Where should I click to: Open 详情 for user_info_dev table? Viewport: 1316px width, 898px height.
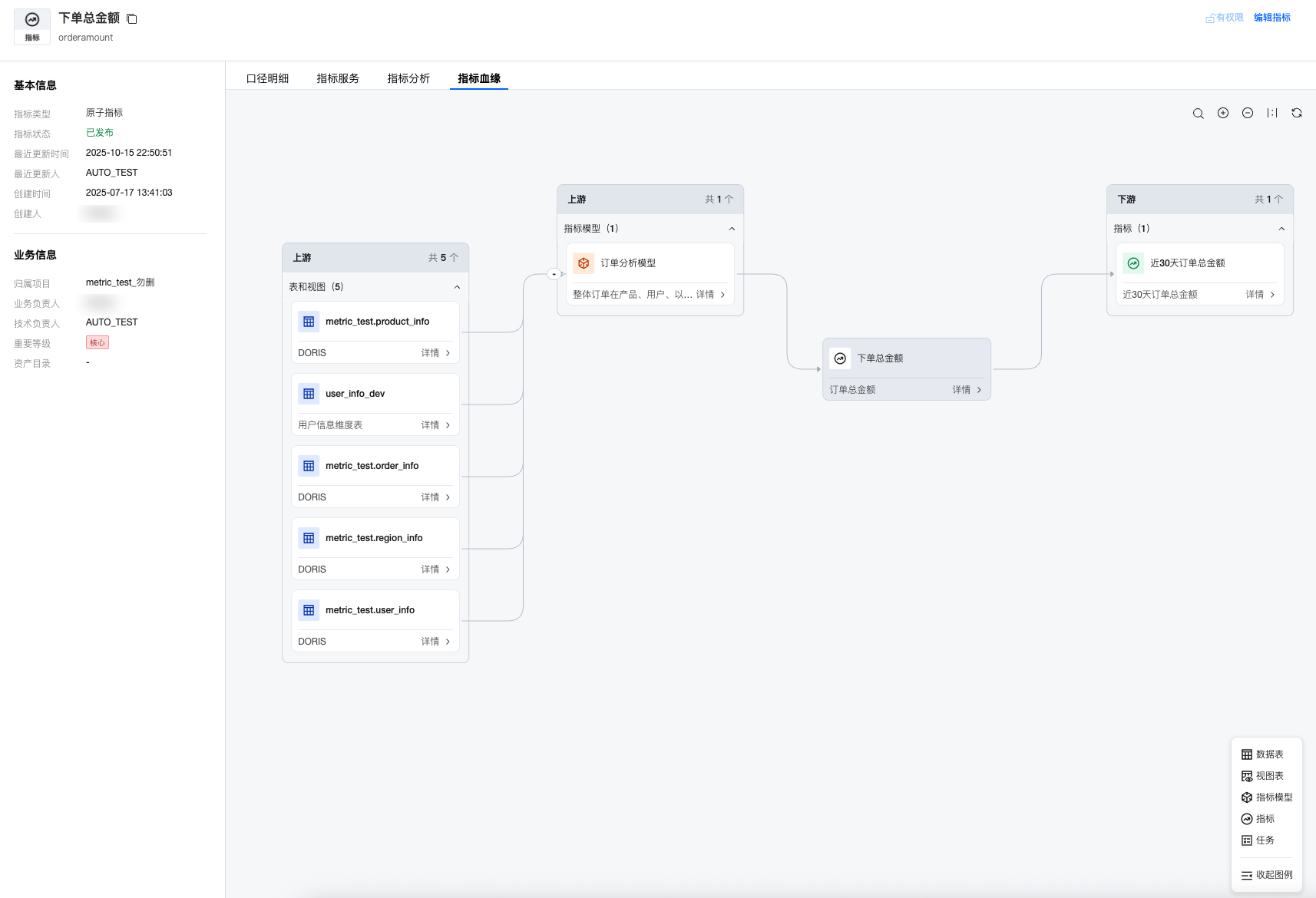pyautogui.click(x=435, y=425)
